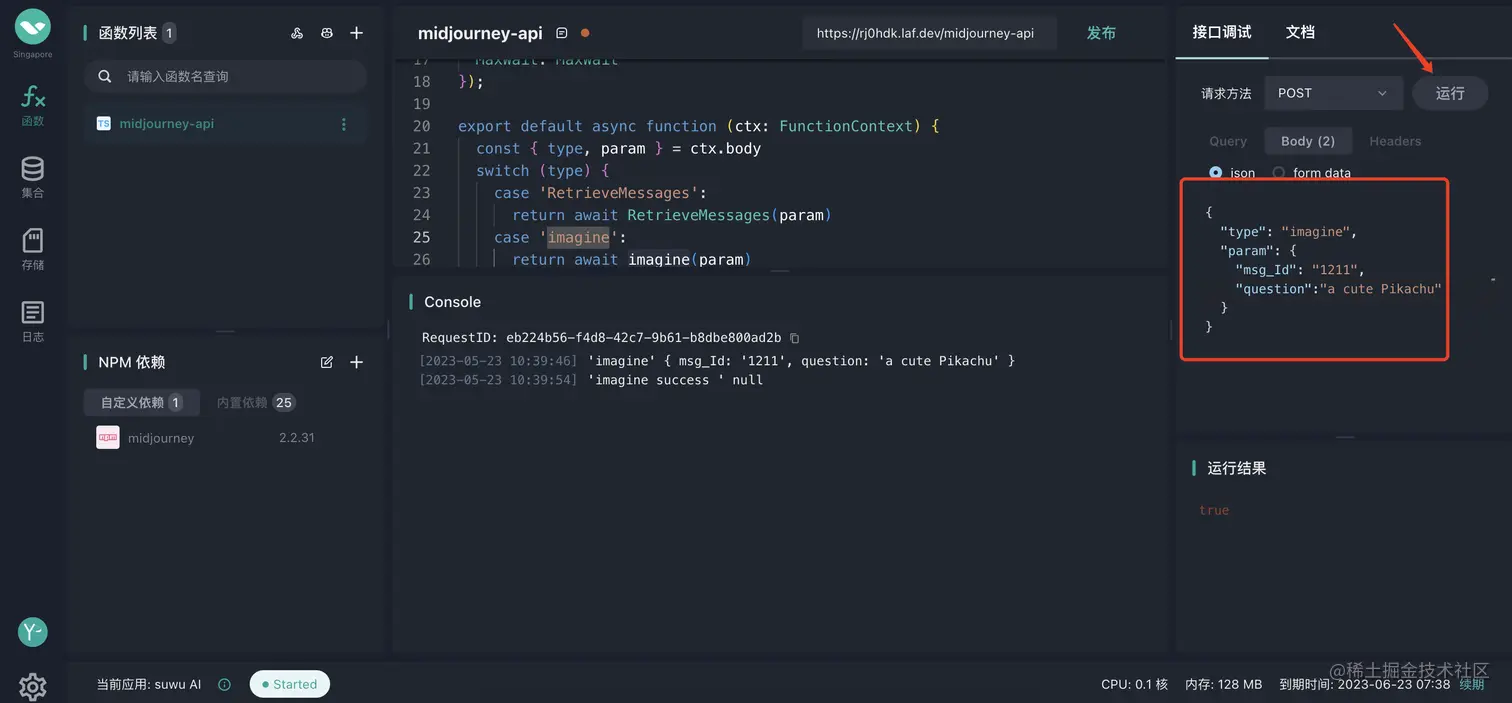1512x703 pixels.
Task: Open the 存储 (storage) section
Action: 33,250
